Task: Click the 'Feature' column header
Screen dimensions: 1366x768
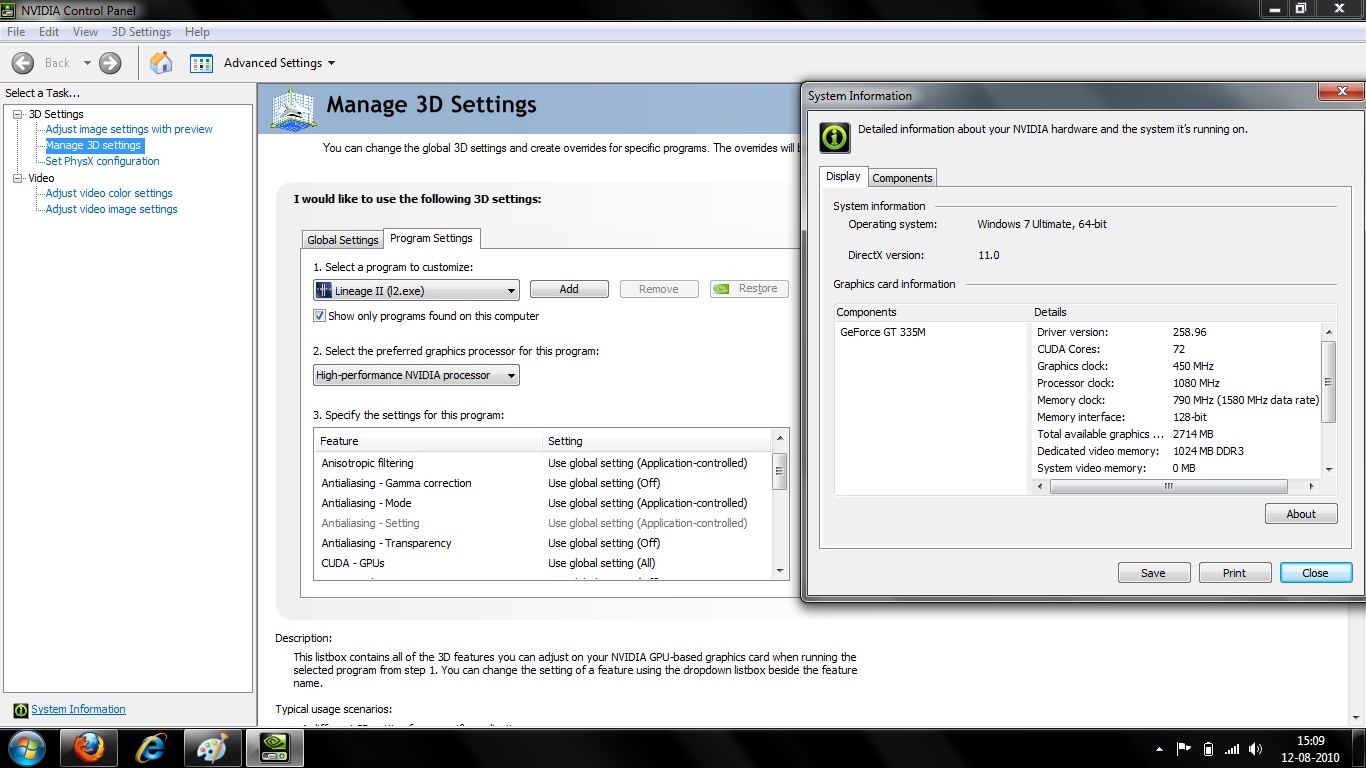Action: pos(428,441)
